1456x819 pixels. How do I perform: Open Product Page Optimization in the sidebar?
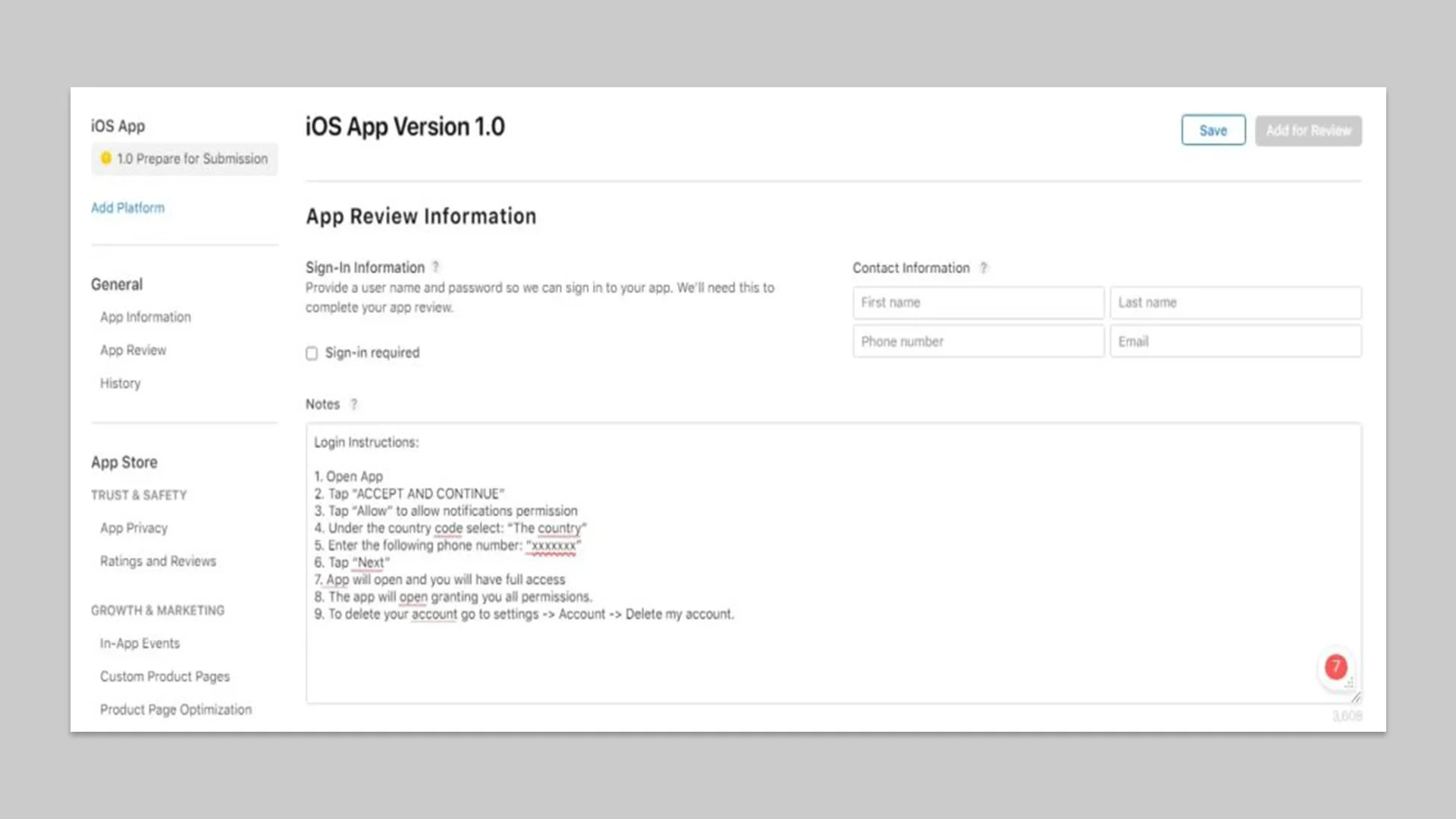pyautogui.click(x=176, y=710)
